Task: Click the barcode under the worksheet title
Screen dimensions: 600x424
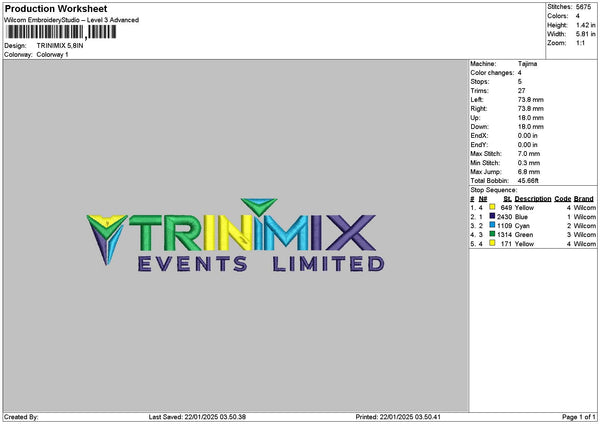Action: [62, 32]
